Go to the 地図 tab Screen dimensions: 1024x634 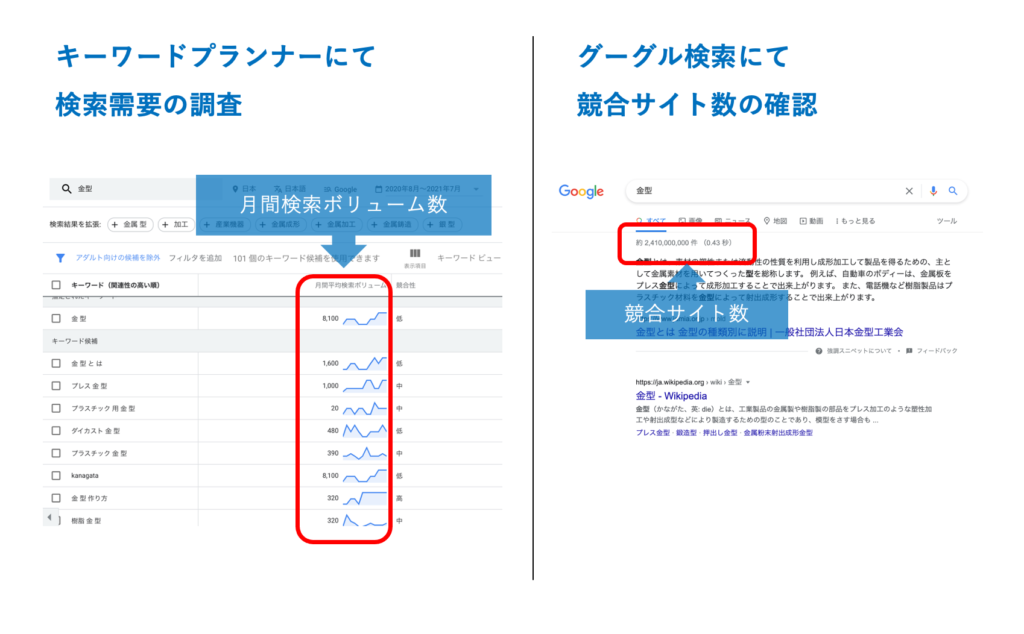pyautogui.click(x=775, y=221)
